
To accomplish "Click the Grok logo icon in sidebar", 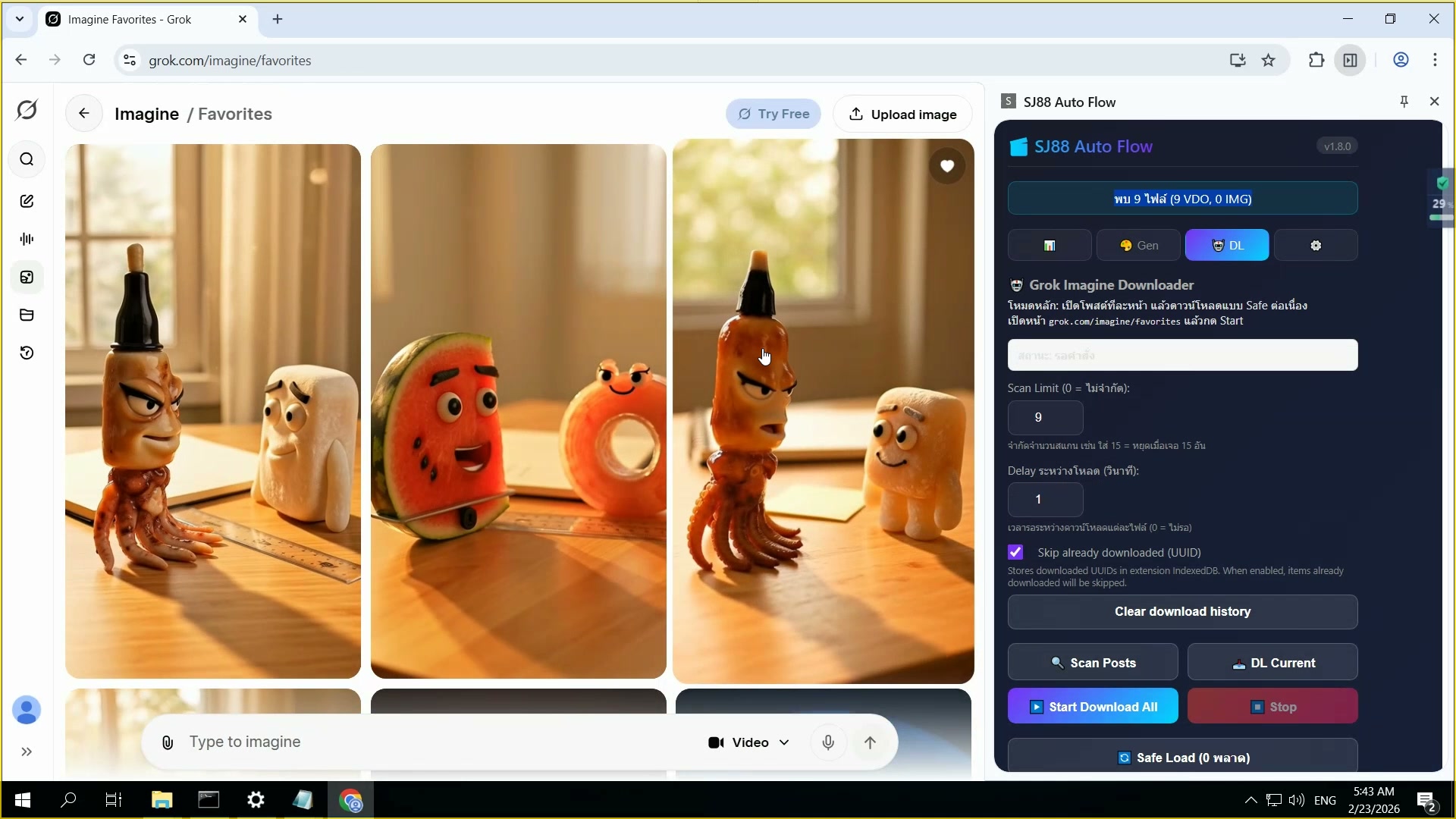I will 27,110.
